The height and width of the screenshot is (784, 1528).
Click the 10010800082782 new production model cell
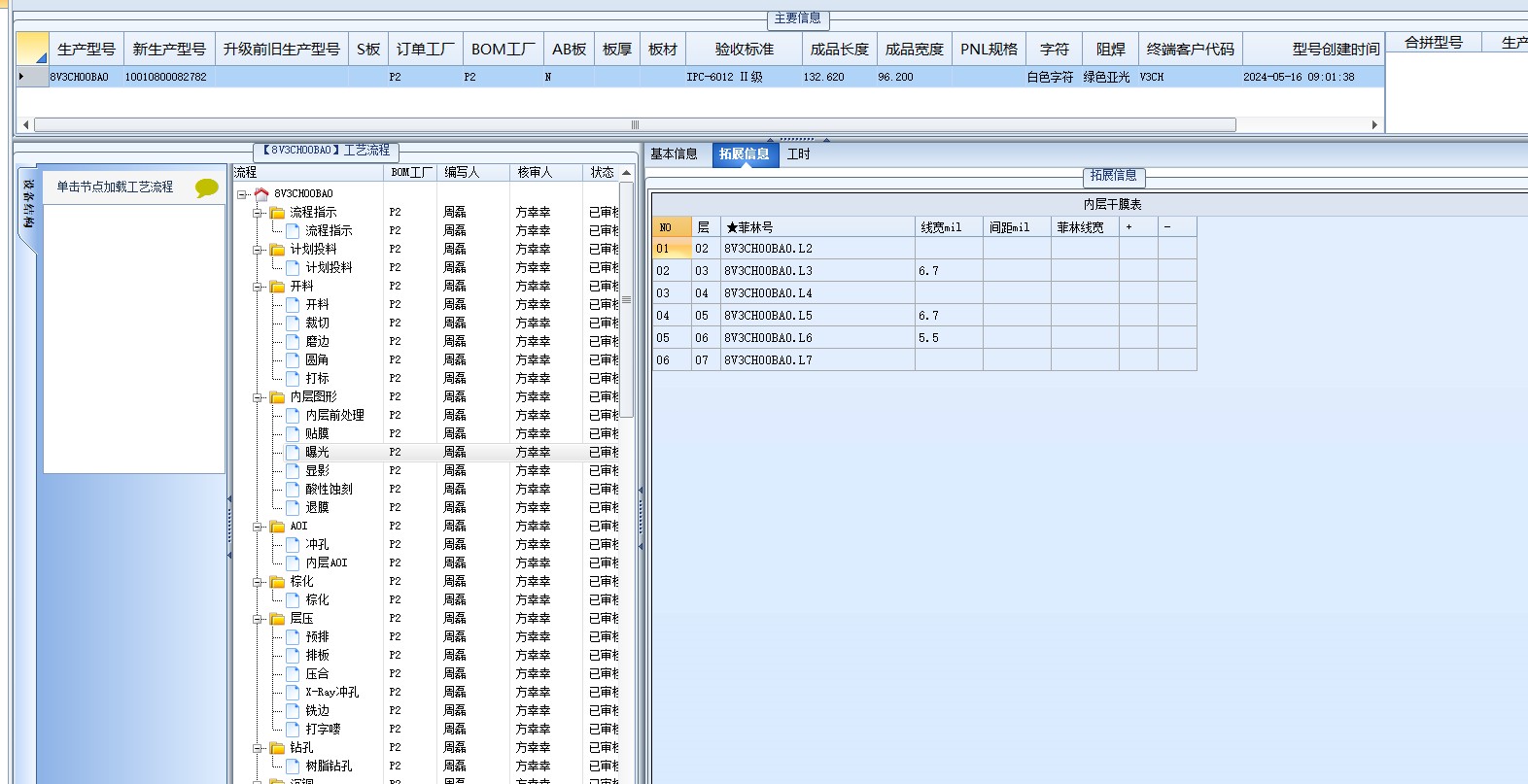click(x=168, y=77)
